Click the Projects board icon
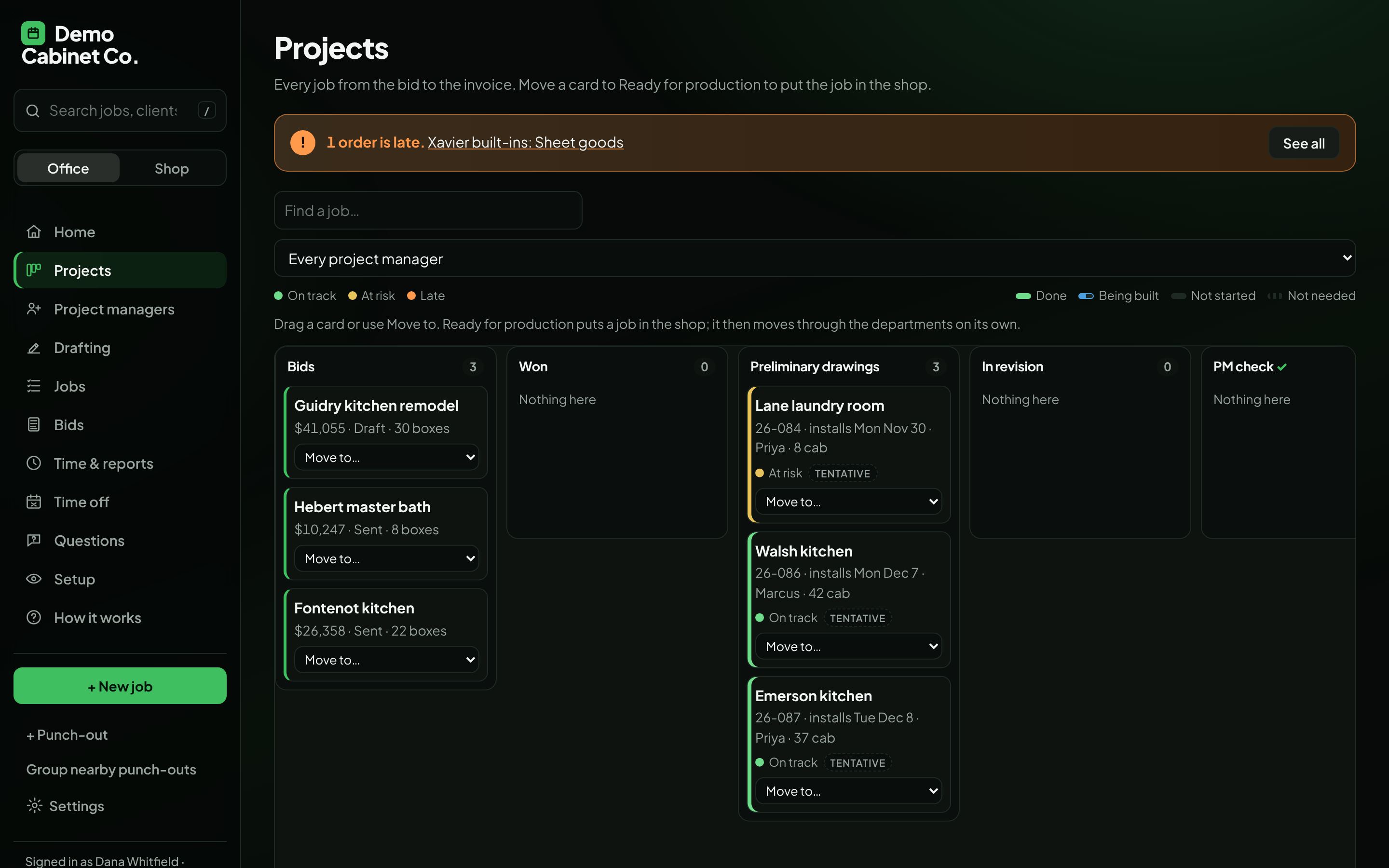Viewport: 1389px width, 868px height. pyautogui.click(x=34, y=271)
